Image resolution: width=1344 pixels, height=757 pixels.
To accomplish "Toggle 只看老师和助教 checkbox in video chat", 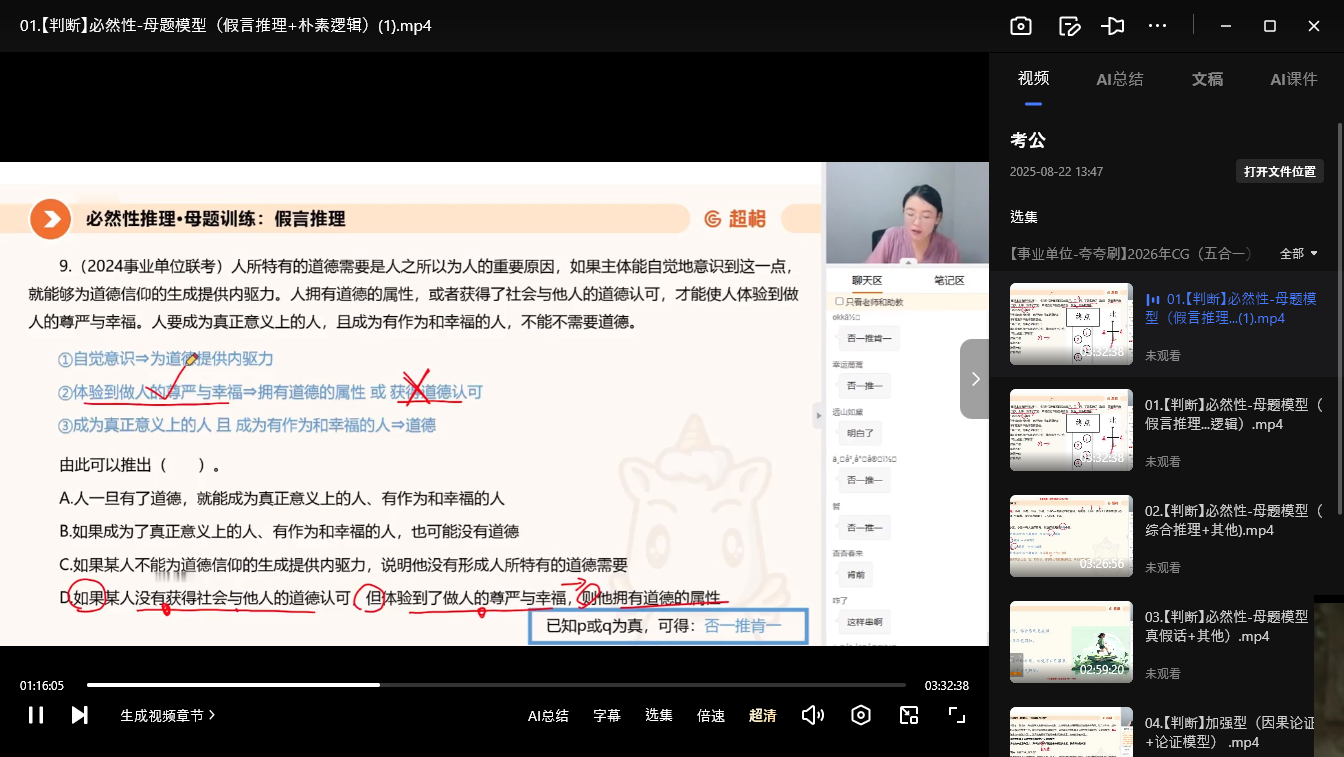I will (839, 302).
